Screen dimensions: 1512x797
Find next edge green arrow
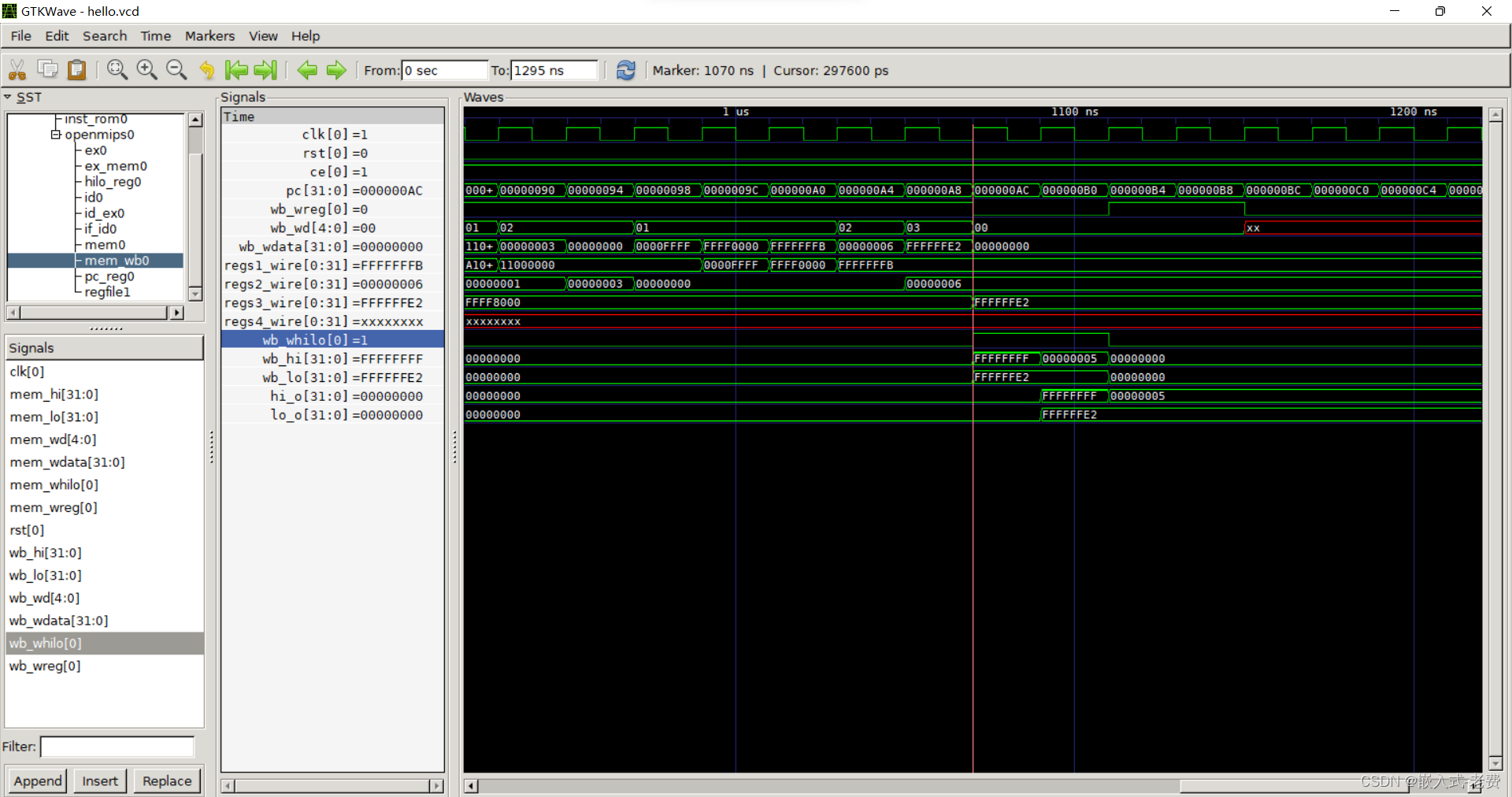pyautogui.click(x=336, y=70)
